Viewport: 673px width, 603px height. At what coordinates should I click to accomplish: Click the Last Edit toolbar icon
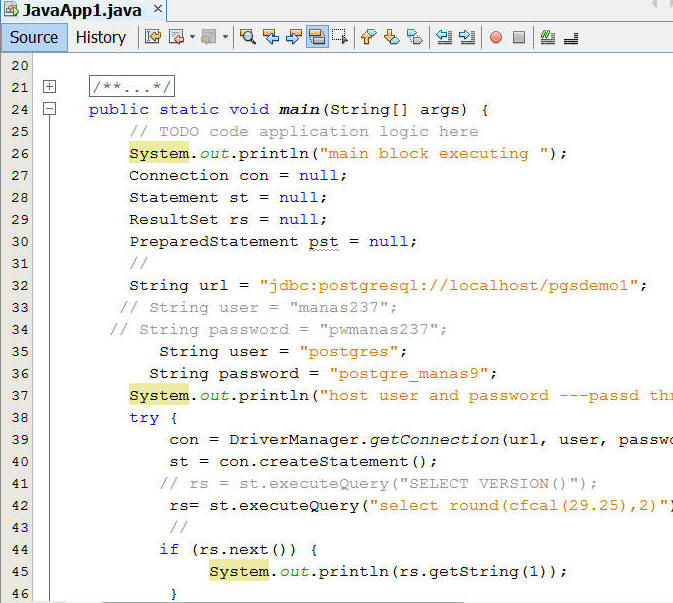[153, 37]
